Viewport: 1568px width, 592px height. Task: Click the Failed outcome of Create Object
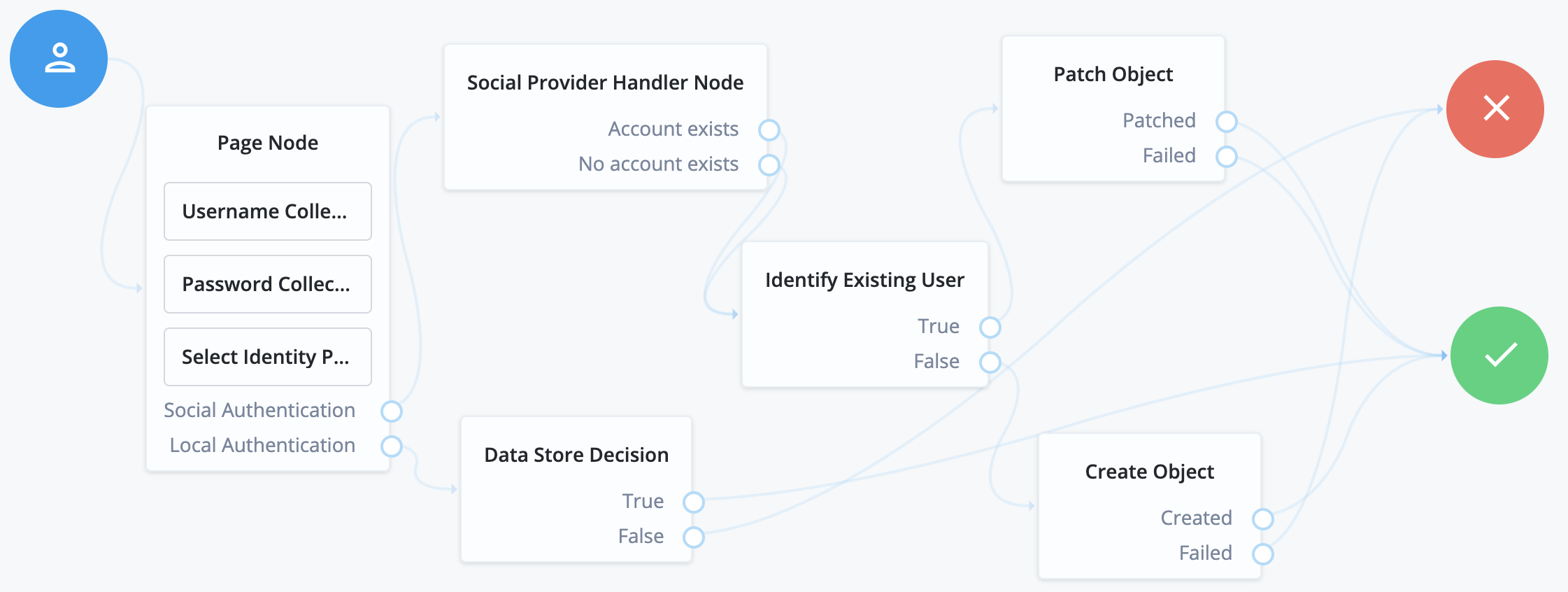pyautogui.click(x=1263, y=554)
